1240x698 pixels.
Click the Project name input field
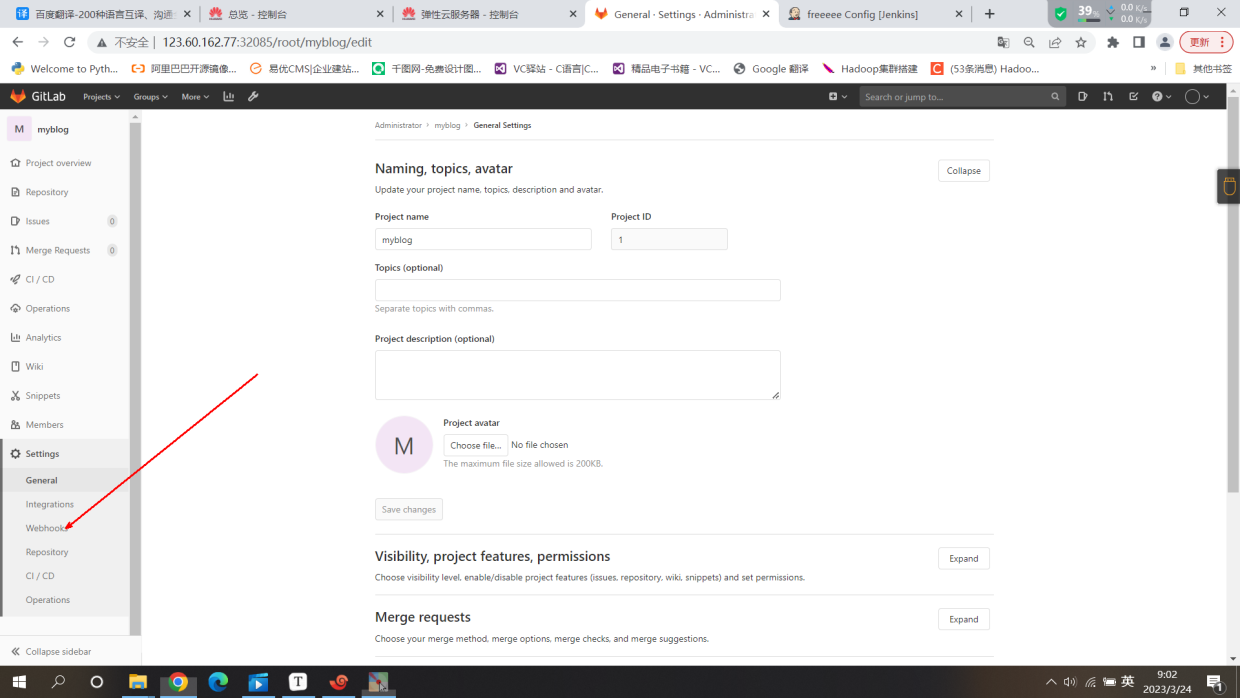(x=483, y=239)
